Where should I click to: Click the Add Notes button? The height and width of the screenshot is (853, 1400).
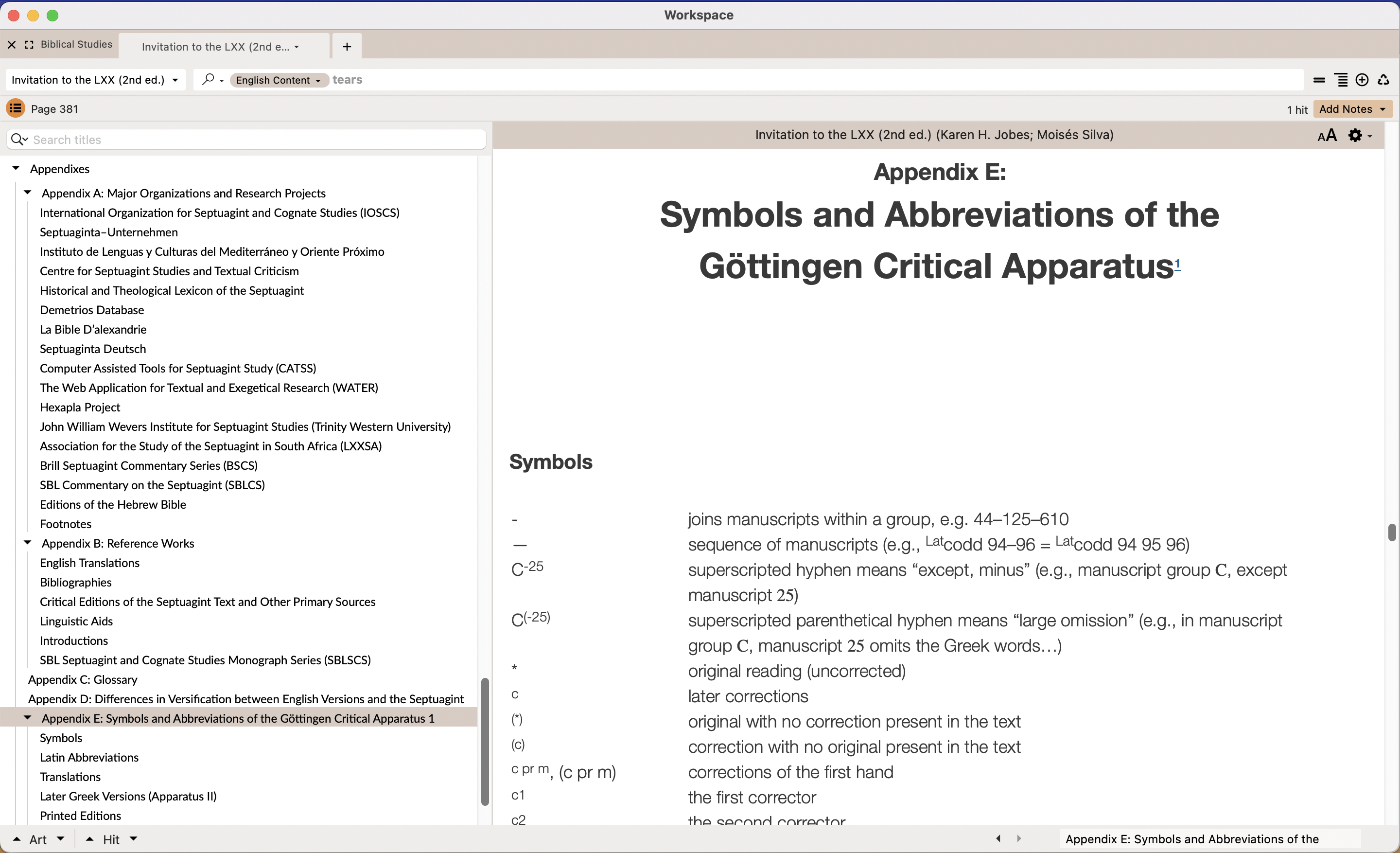[x=1352, y=109]
